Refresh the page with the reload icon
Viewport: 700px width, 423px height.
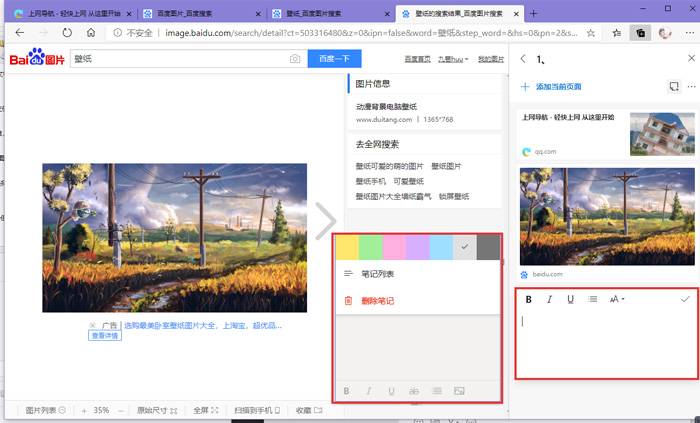coord(67,33)
